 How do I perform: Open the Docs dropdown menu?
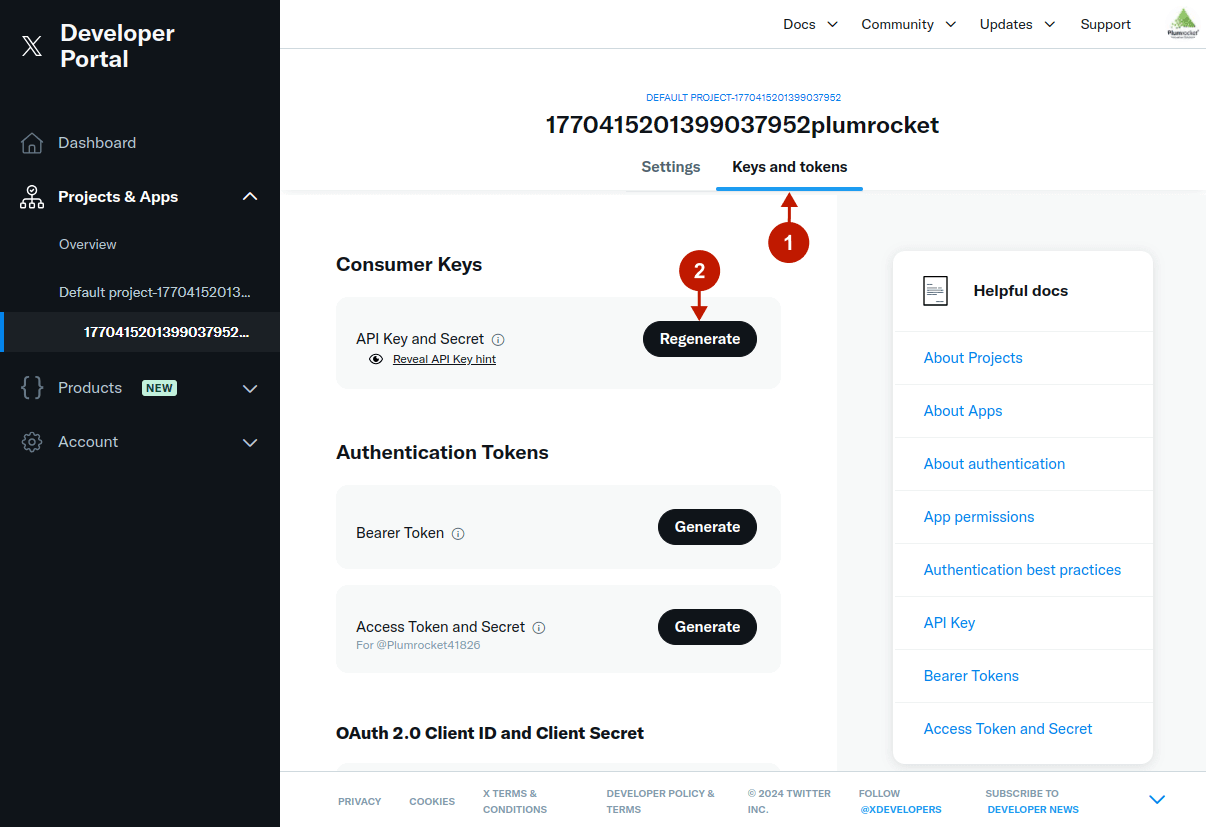click(810, 24)
